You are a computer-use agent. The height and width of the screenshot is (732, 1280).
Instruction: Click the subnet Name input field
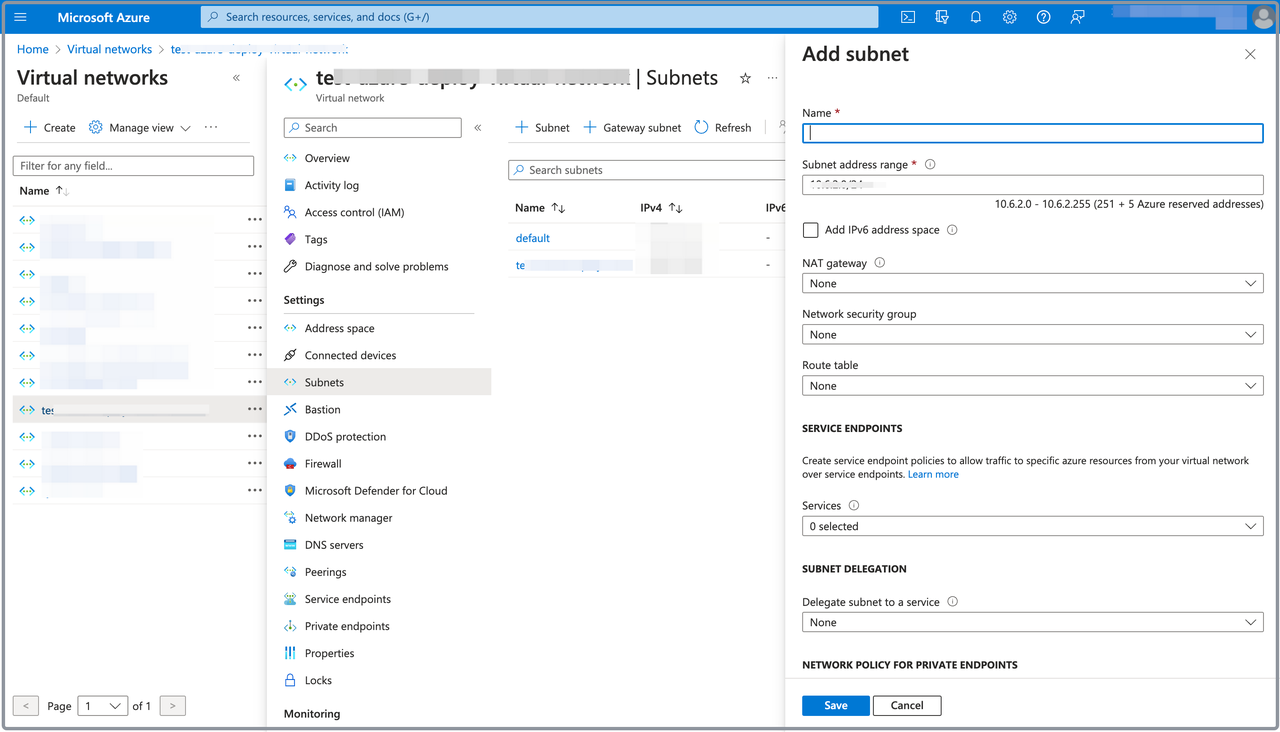tap(1032, 133)
